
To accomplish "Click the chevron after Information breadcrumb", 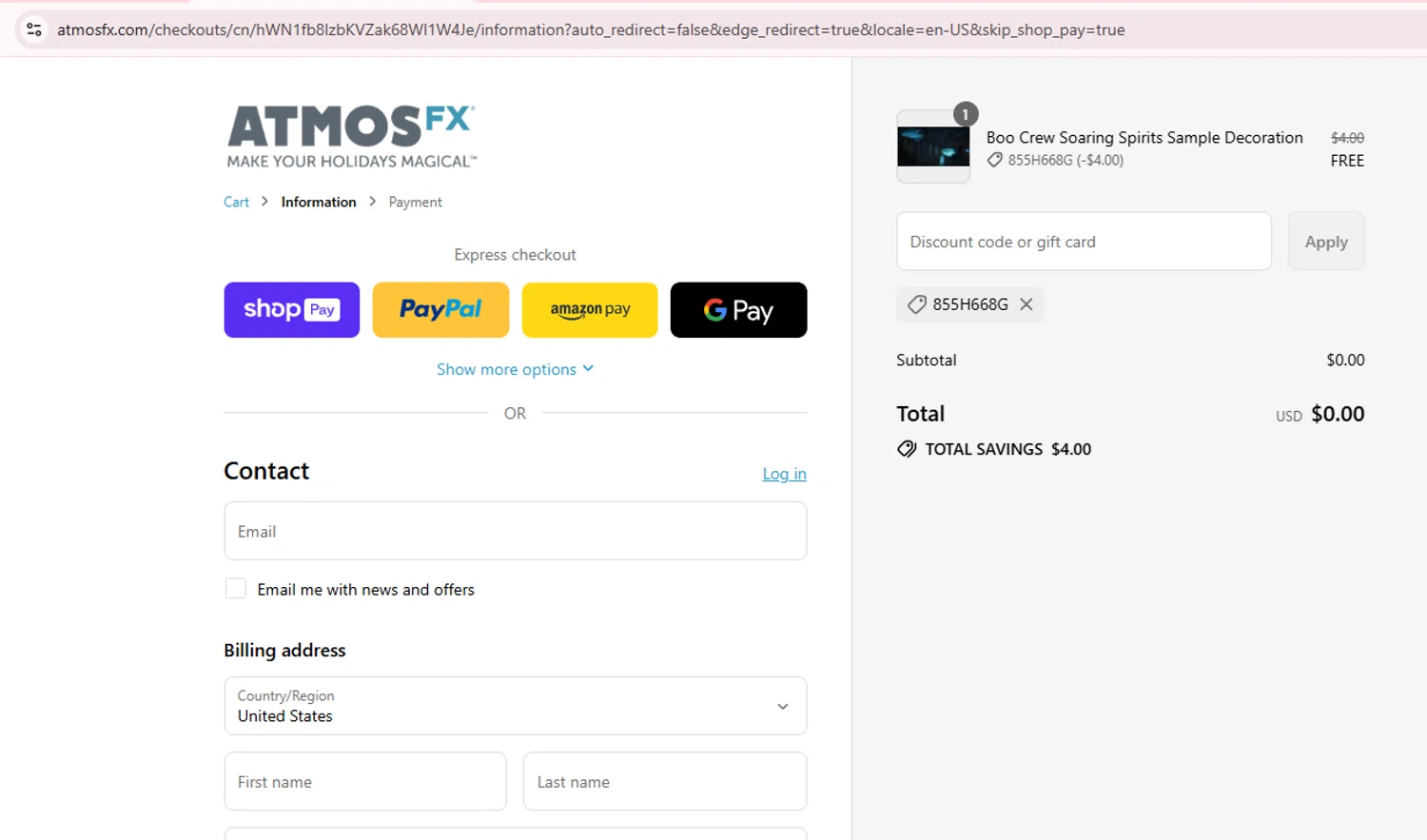I will pos(373,202).
